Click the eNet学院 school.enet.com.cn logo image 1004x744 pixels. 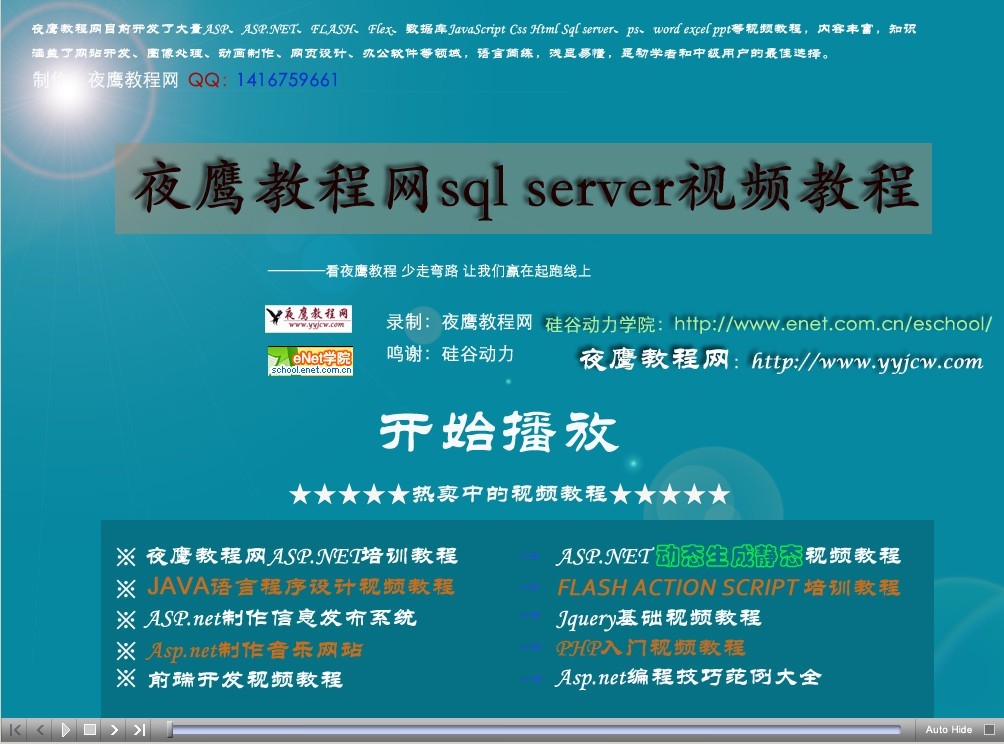coord(311,361)
